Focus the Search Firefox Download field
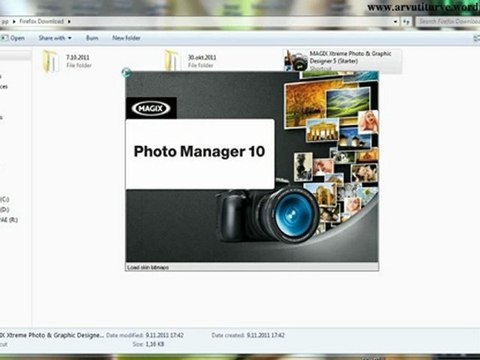The image size is (480, 360). tap(448, 22)
